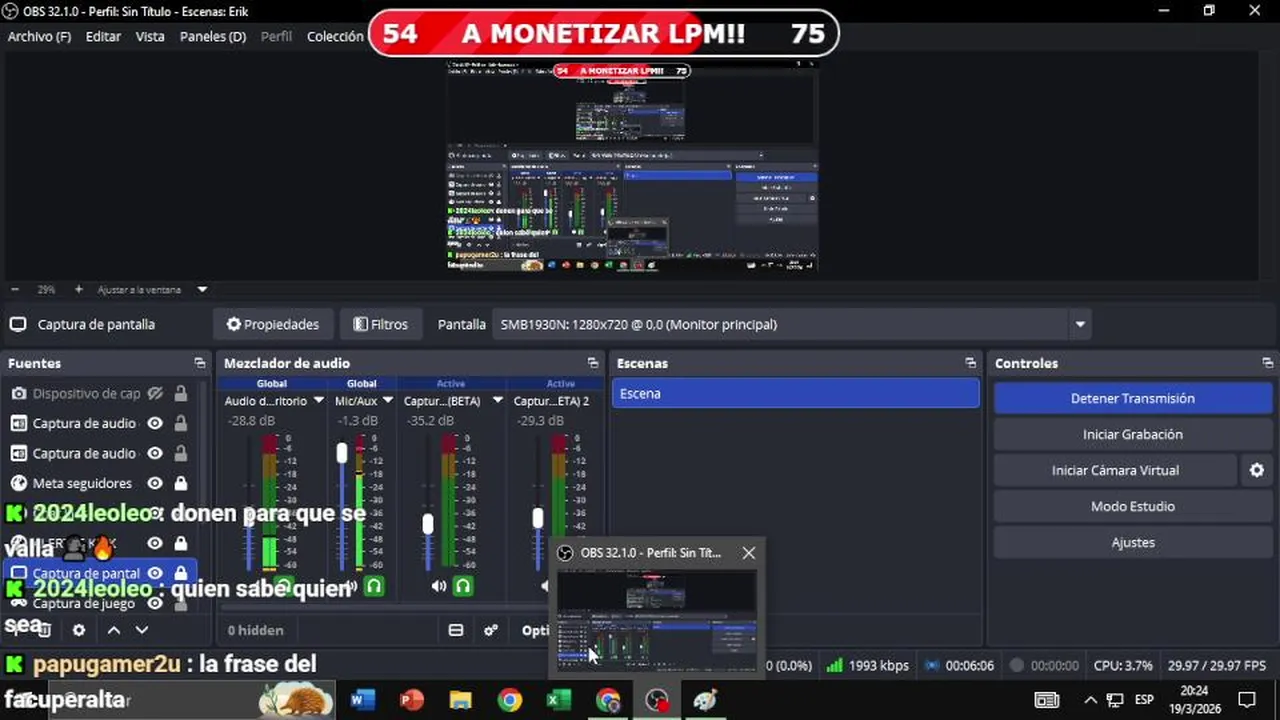Open Ajustar a la ventana zoom dropdown
The height and width of the screenshot is (720, 1280).
[x=202, y=289]
